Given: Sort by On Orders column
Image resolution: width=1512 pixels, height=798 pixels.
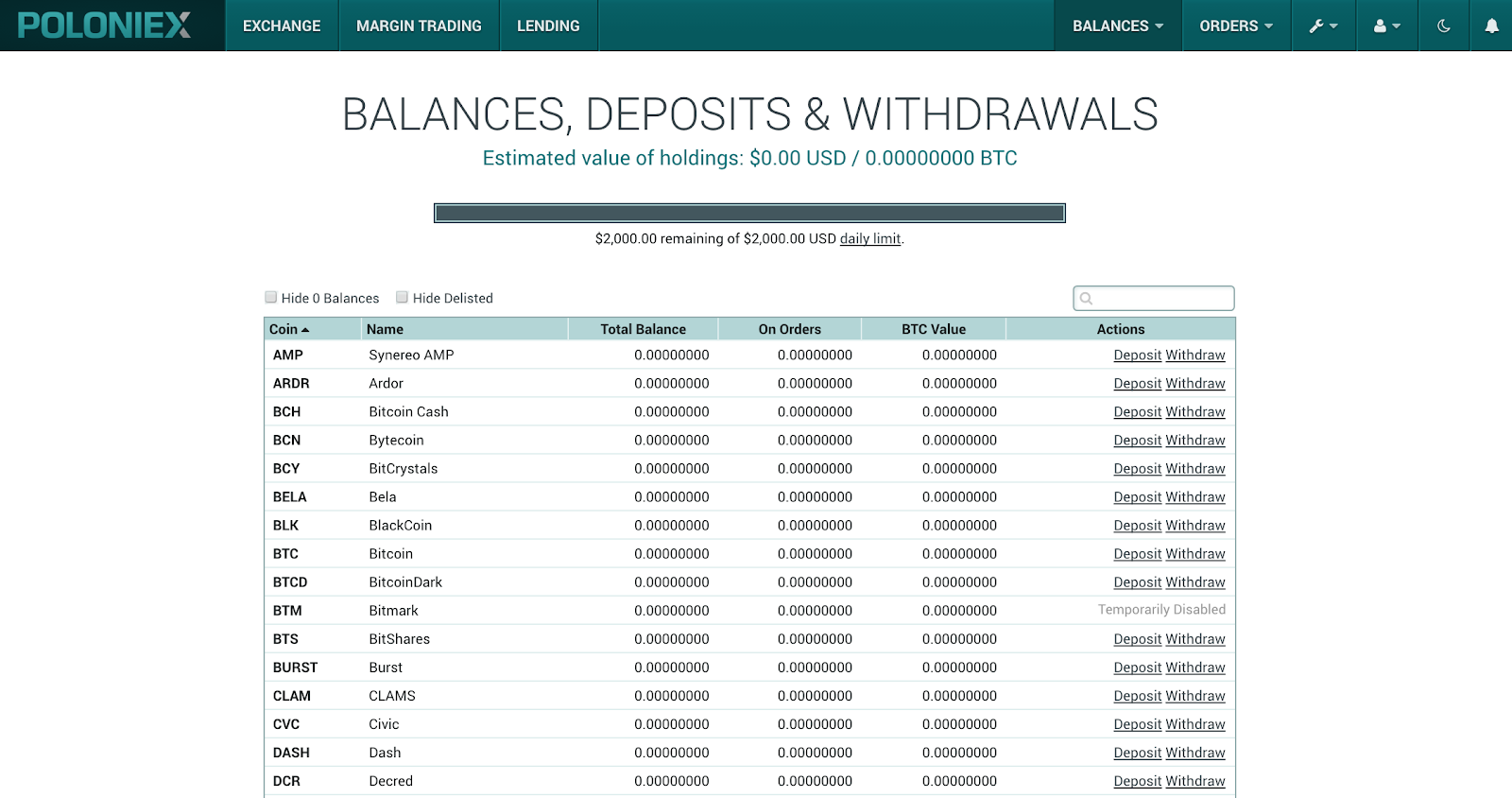Looking at the screenshot, I should tap(790, 329).
